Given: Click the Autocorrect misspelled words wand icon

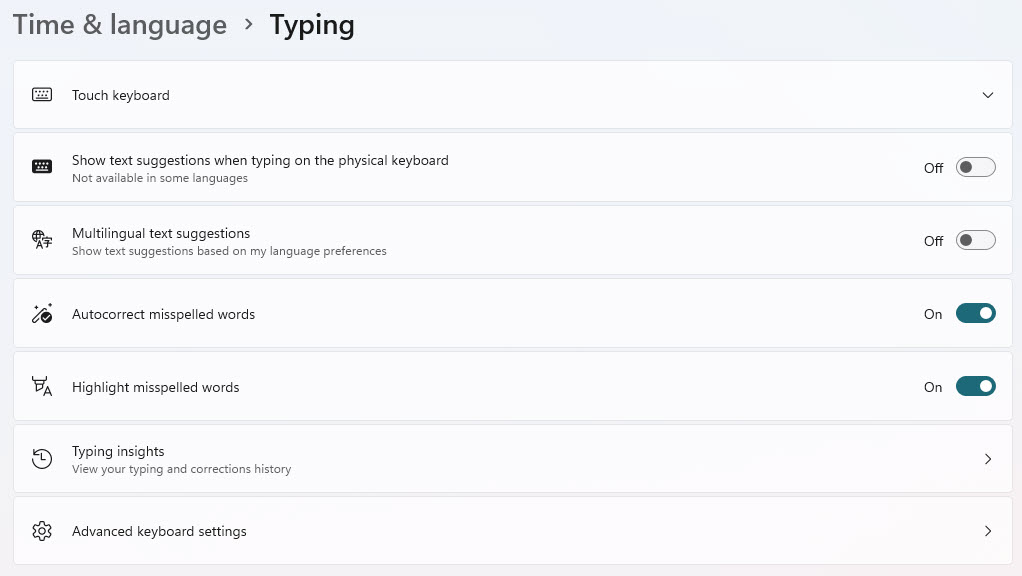Looking at the screenshot, I should (42, 313).
